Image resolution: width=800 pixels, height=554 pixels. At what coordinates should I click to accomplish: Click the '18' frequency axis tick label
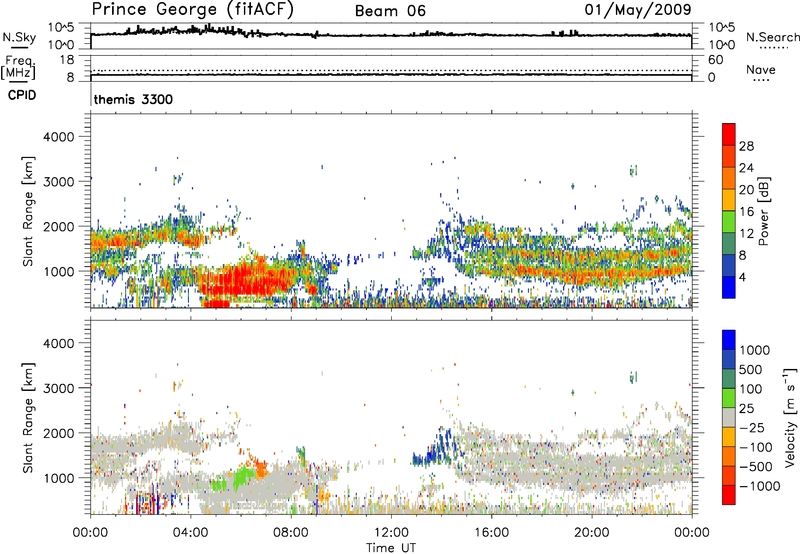click(x=67, y=60)
